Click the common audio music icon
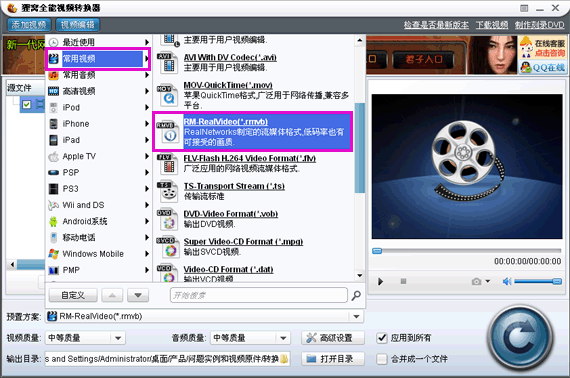The image size is (570, 378). click(x=53, y=75)
